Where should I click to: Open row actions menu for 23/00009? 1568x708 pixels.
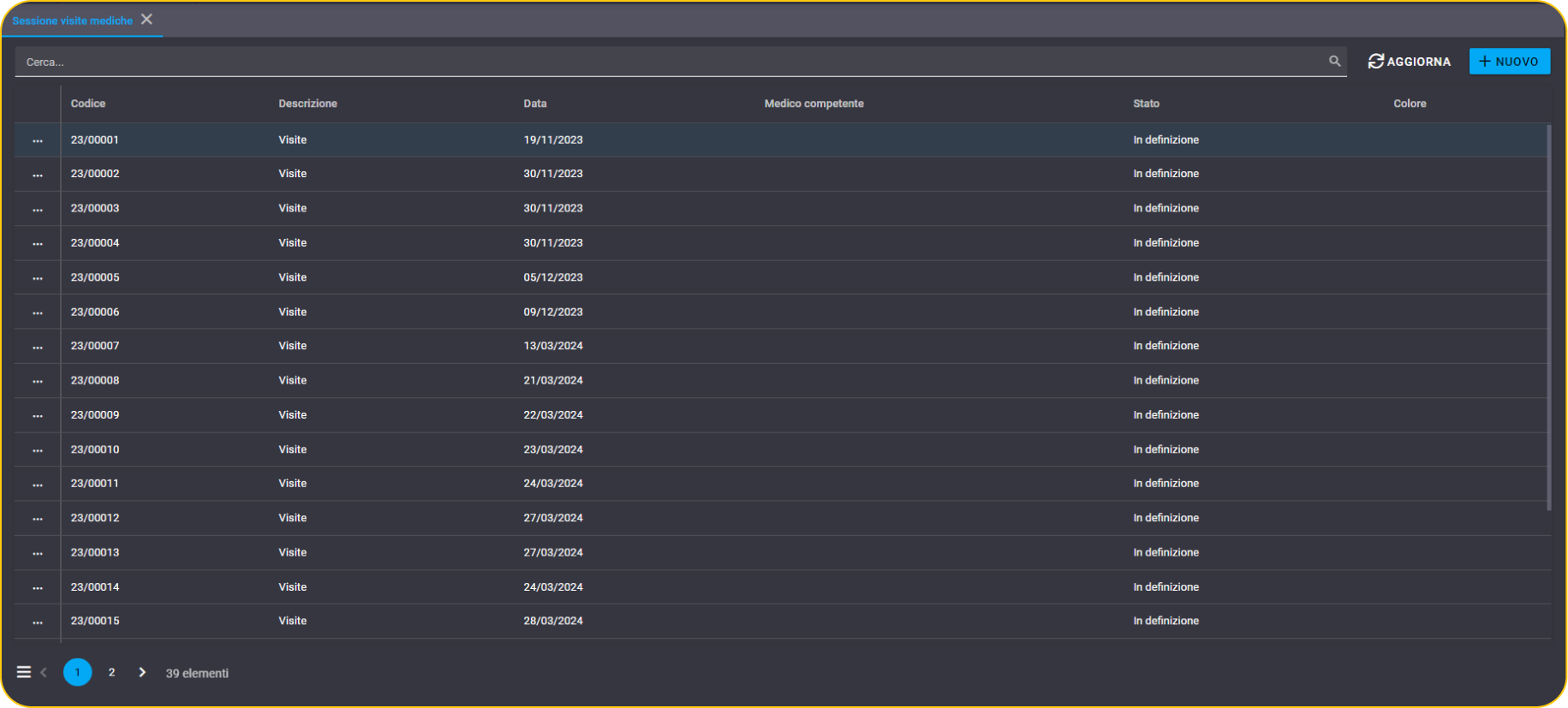coord(38,415)
